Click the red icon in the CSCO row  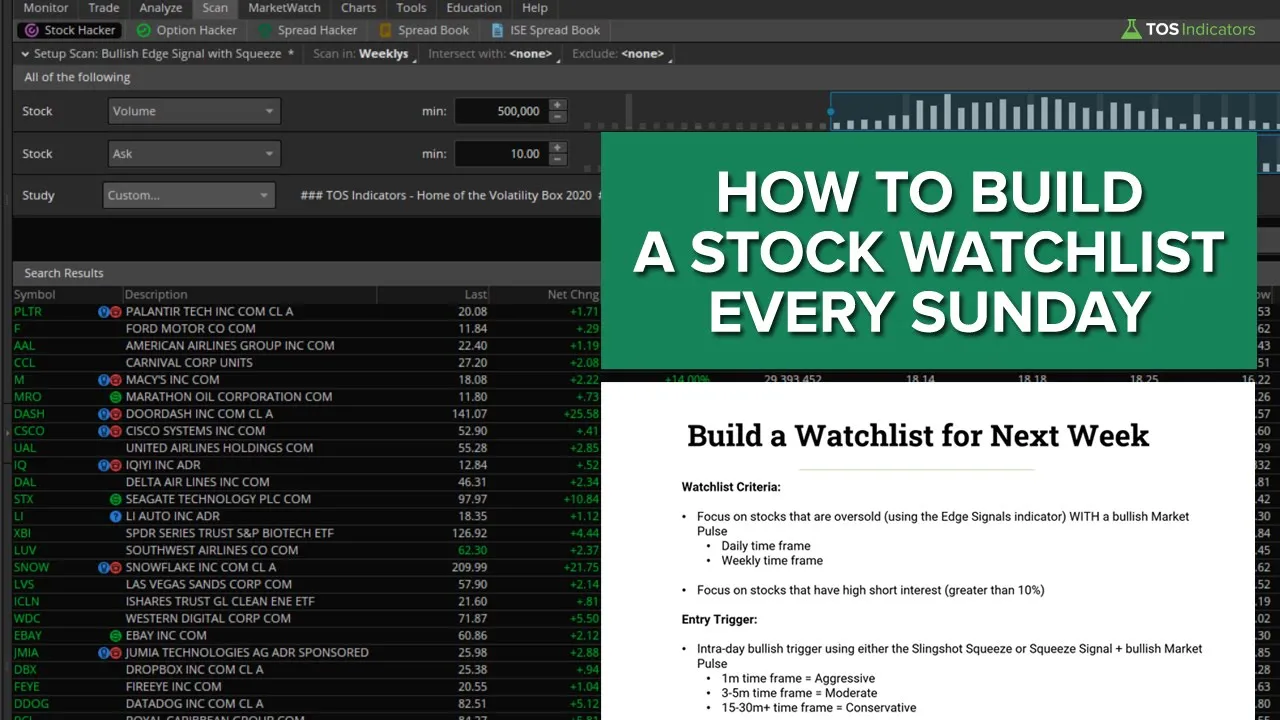tap(115, 431)
